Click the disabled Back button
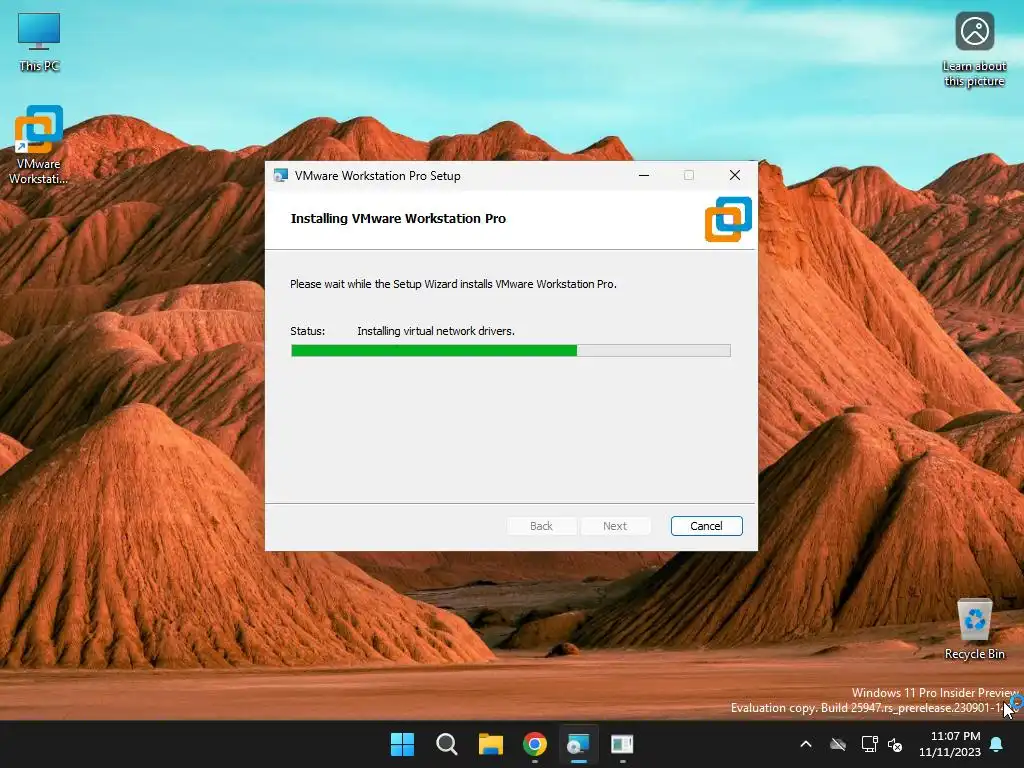 541,526
